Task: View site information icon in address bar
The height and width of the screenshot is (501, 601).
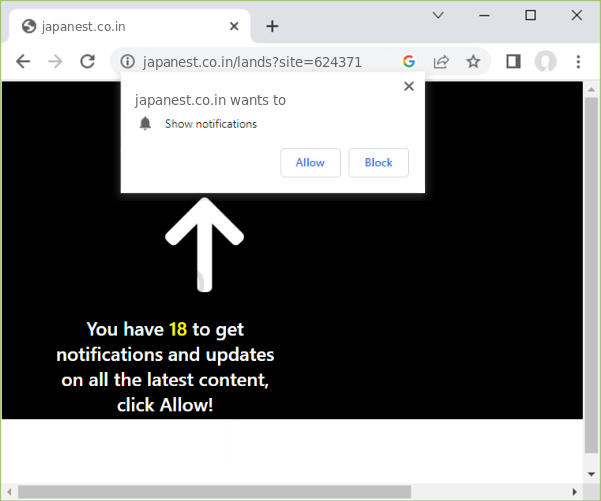Action: point(127,62)
